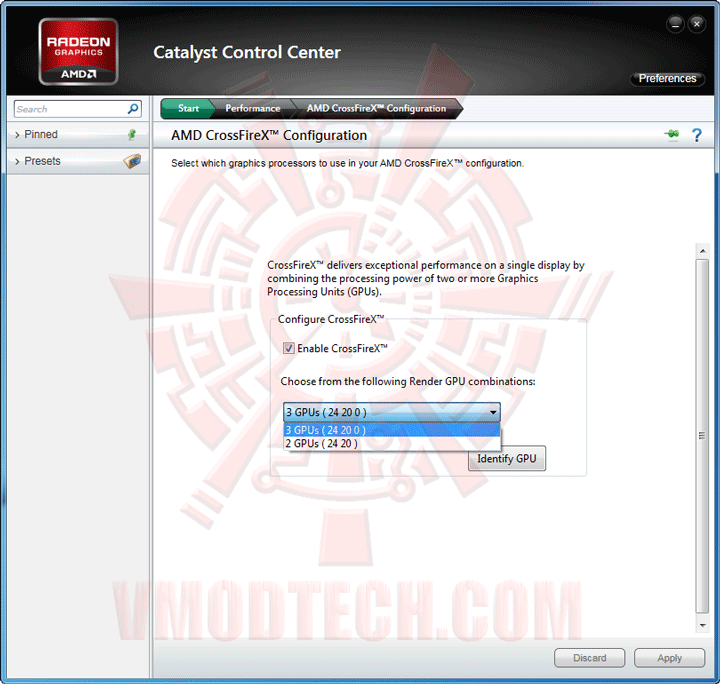720x684 pixels.
Task: Click the Apply button
Action: (x=669, y=658)
